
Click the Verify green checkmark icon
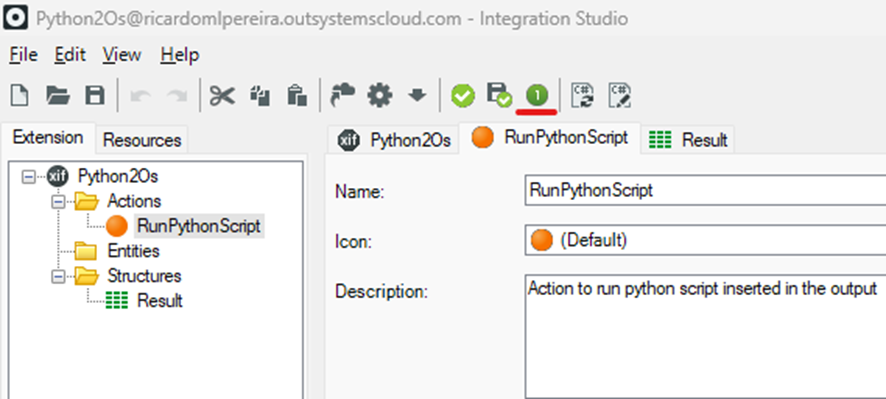pos(463,96)
